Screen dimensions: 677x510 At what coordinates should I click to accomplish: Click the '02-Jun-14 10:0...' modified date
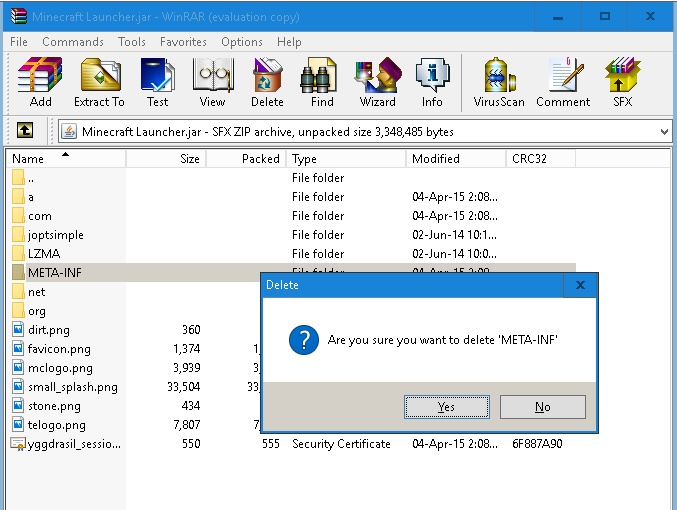(x=454, y=253)
